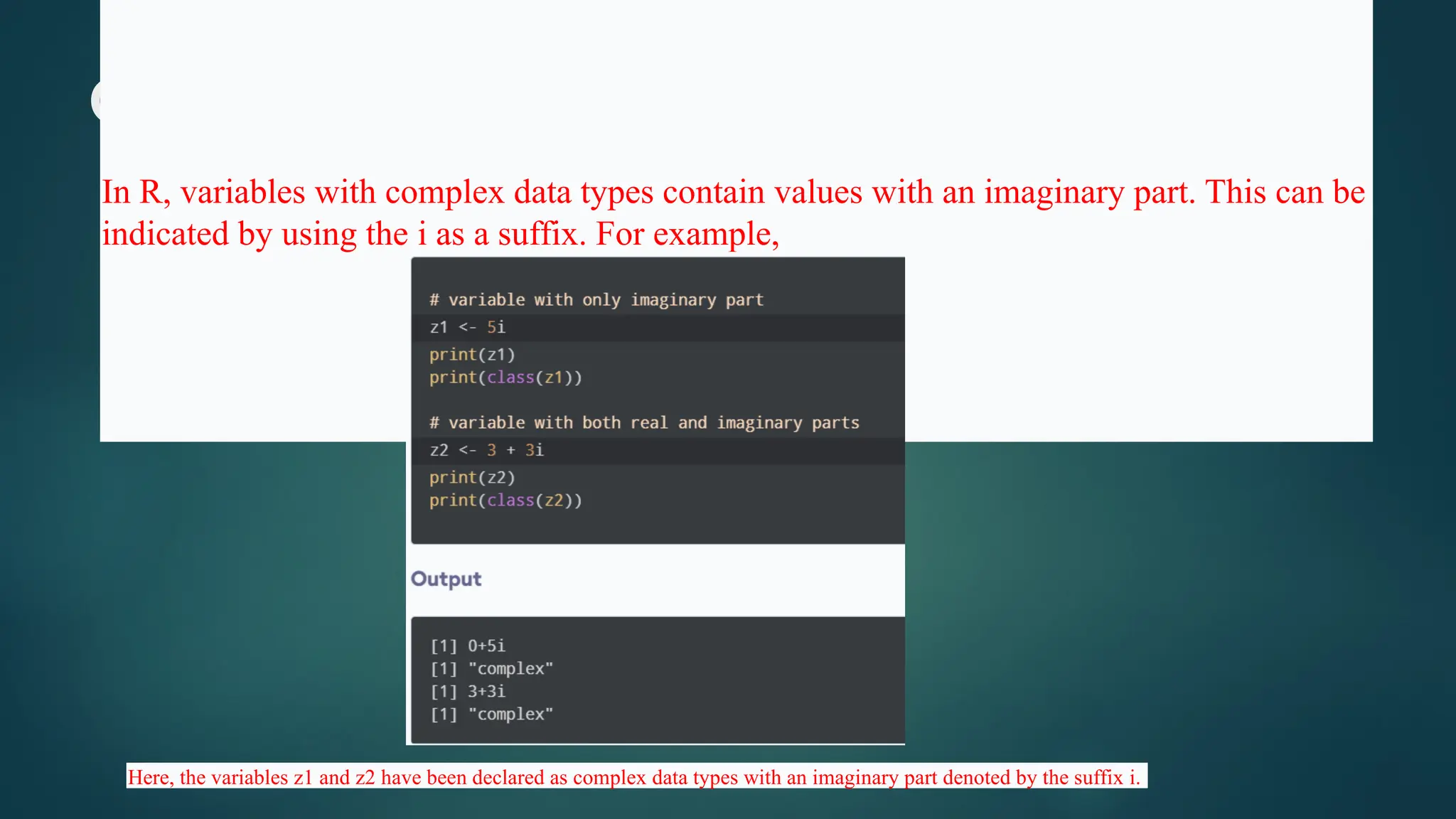Click the code line 'print(z1)'
The width and height of the screenshot is (1456, 819).
pyautogui.click(x=472, y=355)
